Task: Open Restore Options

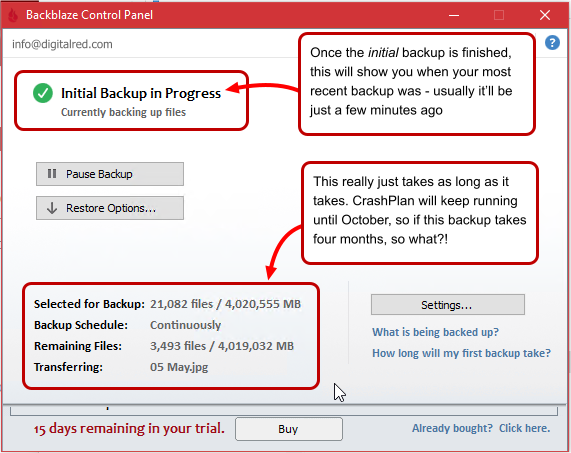Action: pos(110,208)
